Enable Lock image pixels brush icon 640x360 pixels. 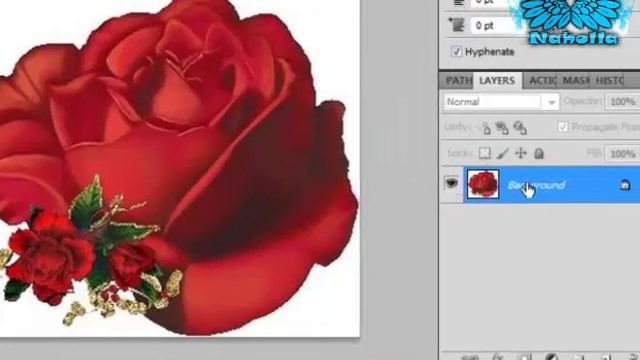[502, 153]
